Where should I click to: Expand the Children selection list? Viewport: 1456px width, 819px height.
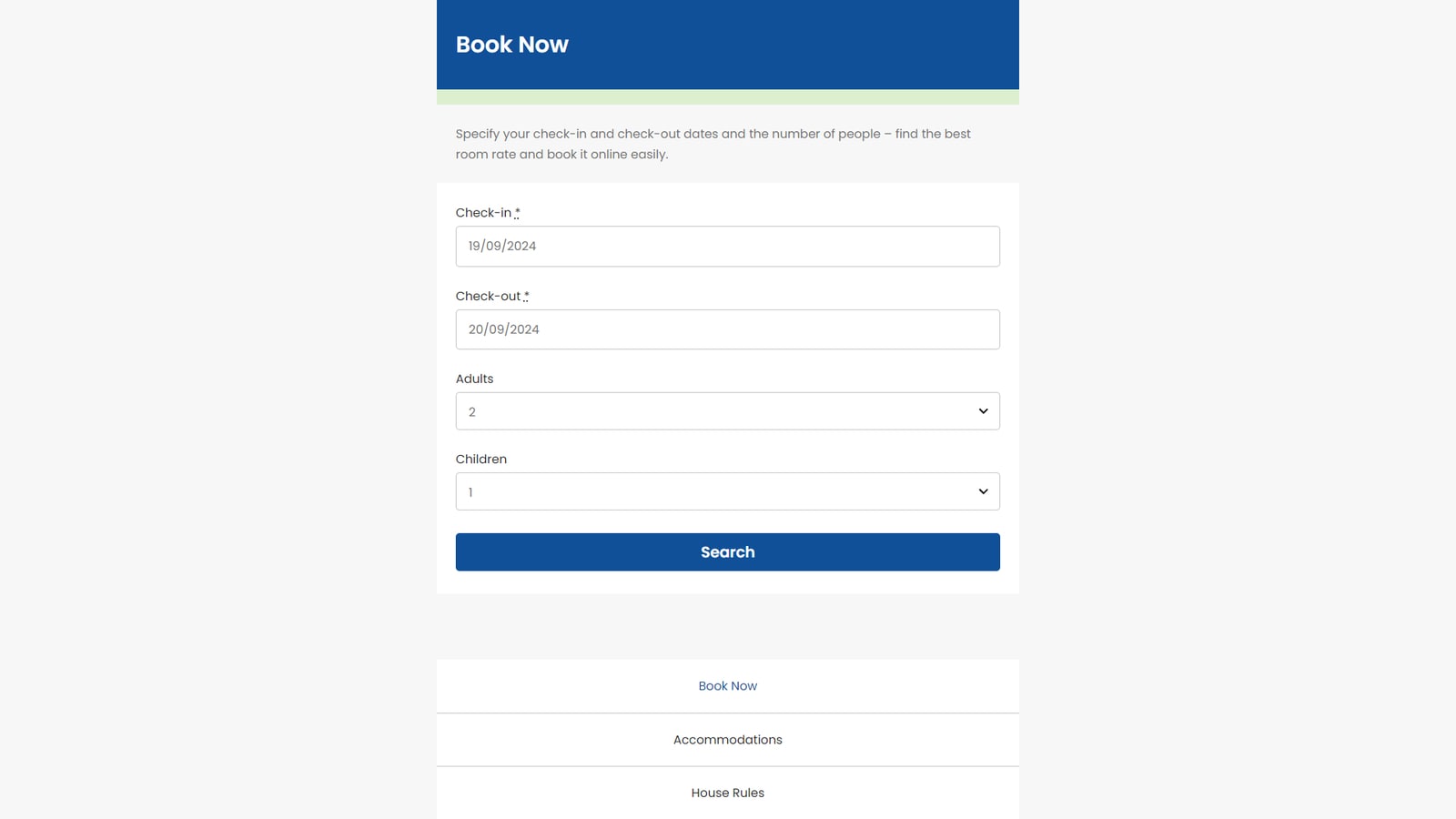(x=728, y=490)
